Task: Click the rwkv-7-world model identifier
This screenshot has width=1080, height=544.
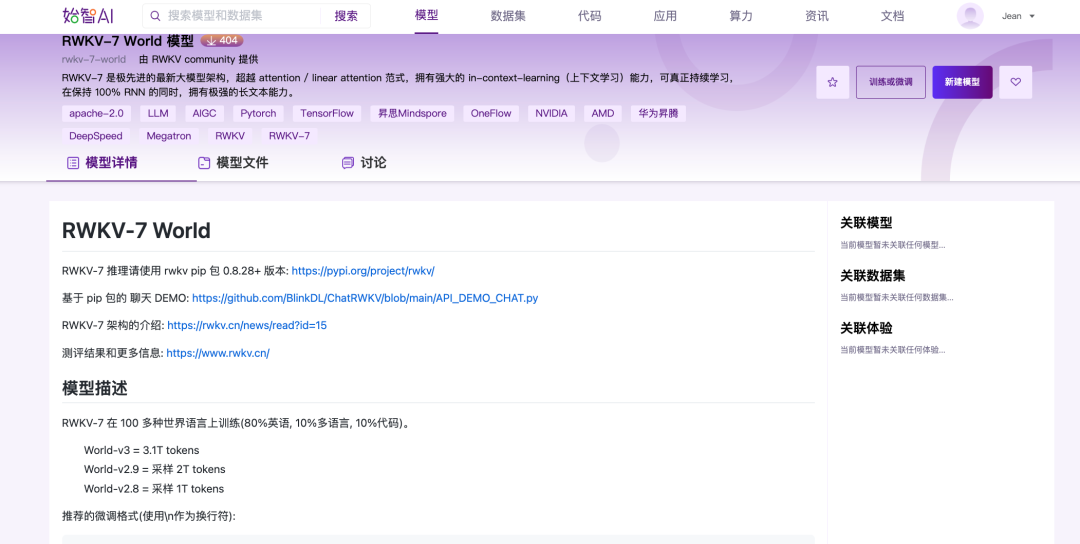Action: (94, 60)
